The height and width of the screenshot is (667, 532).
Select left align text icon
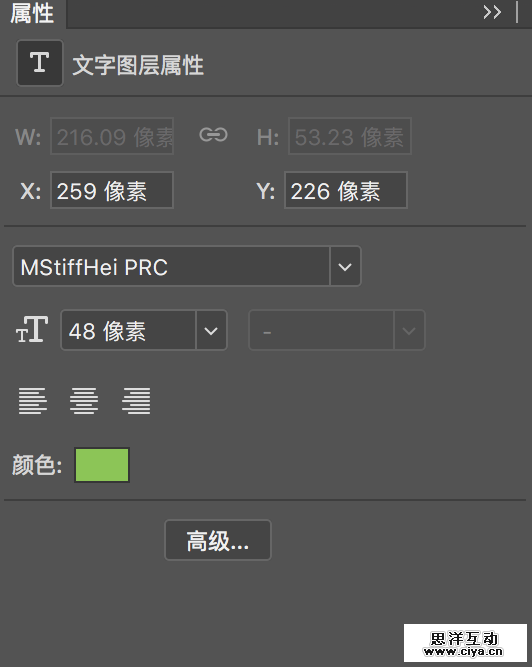33,400
